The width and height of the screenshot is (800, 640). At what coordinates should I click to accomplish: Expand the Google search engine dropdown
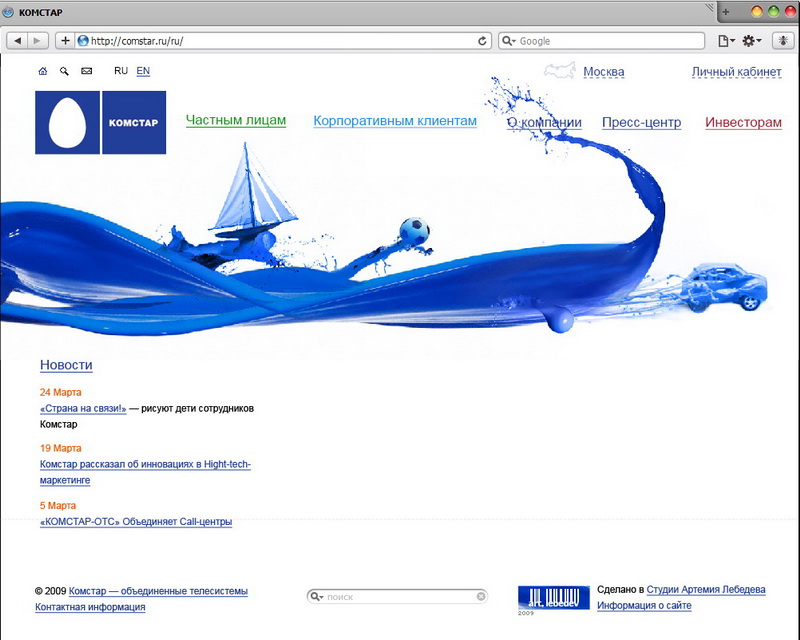coord(509,41)
